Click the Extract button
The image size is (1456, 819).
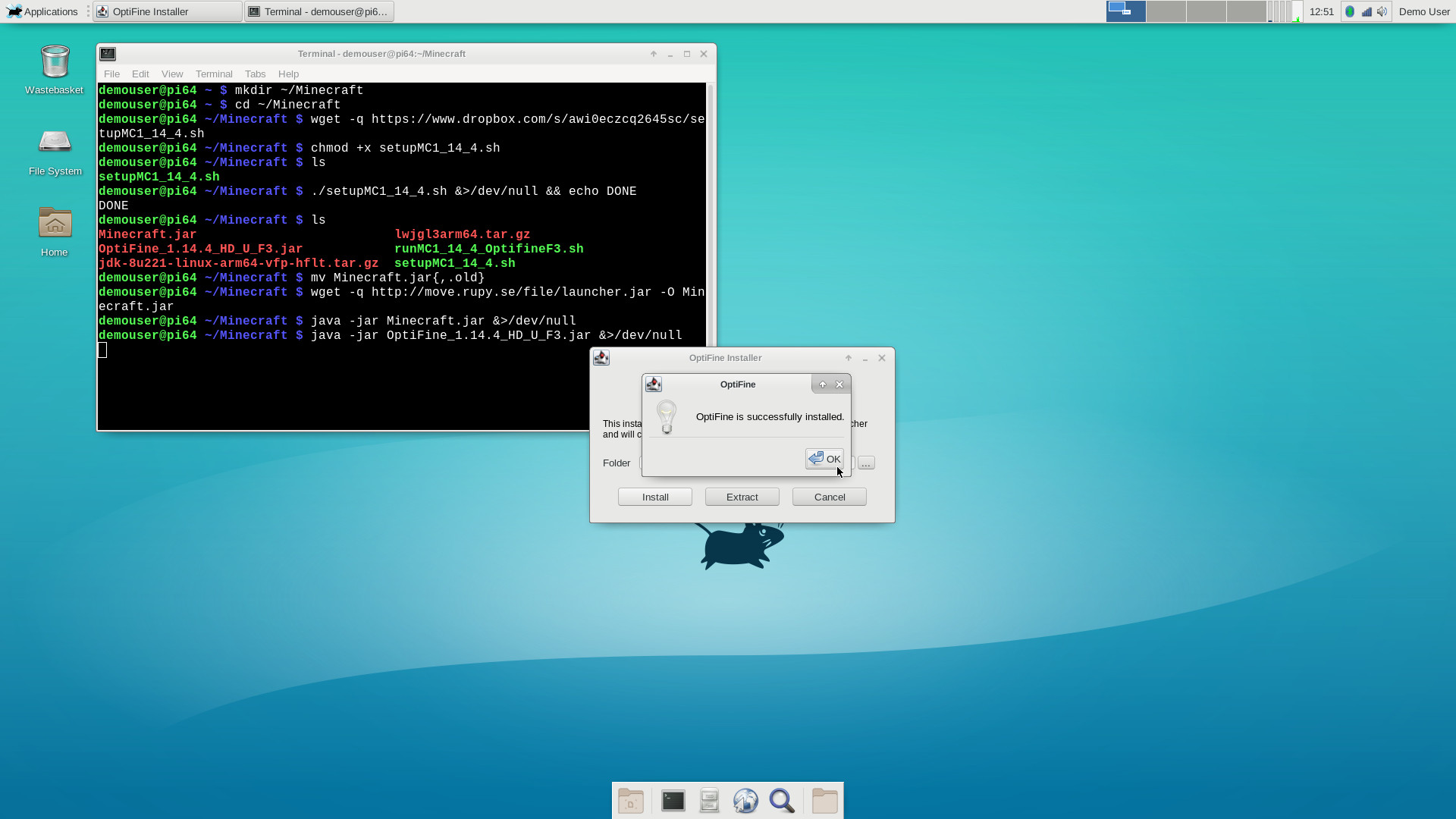click(x=742, y=497)
